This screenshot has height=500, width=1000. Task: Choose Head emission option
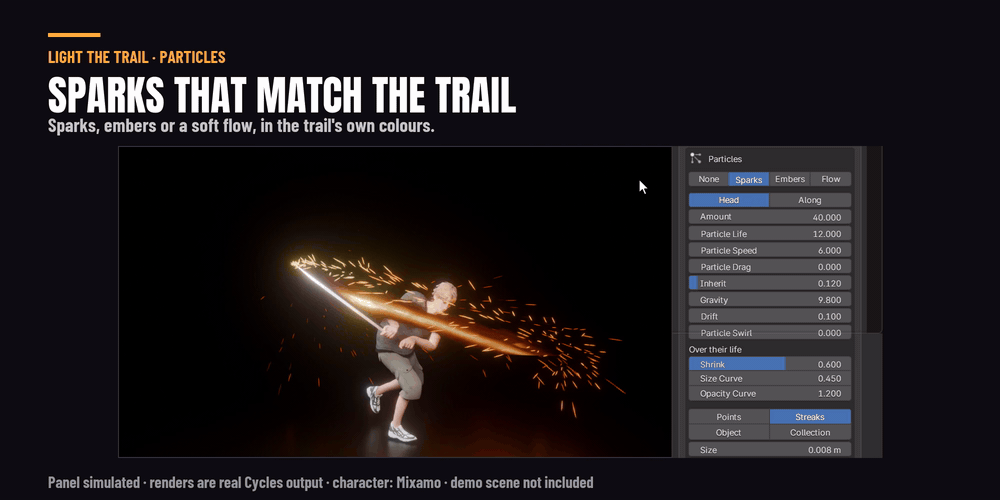tap(729, 200)
